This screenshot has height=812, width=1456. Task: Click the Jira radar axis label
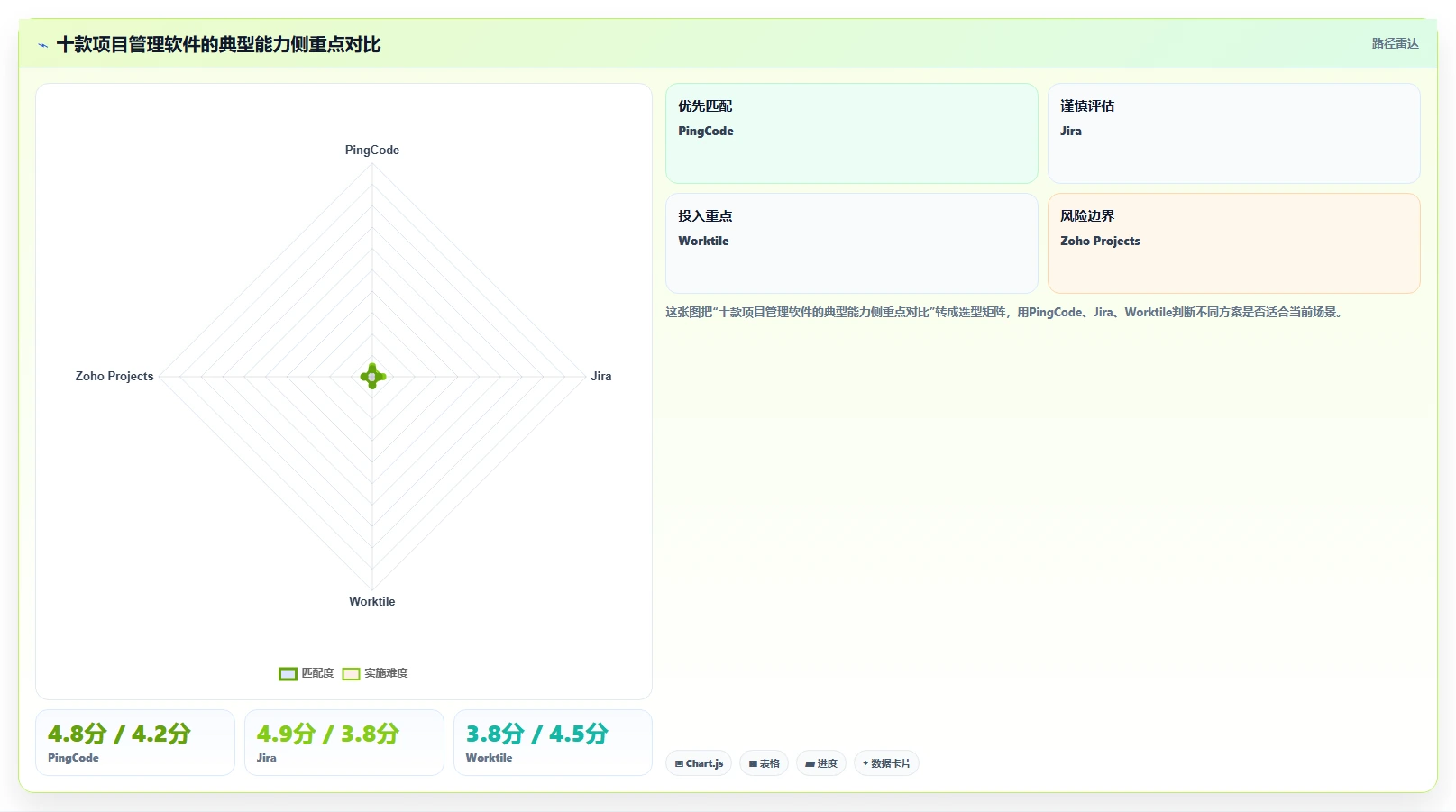point(600,376)
